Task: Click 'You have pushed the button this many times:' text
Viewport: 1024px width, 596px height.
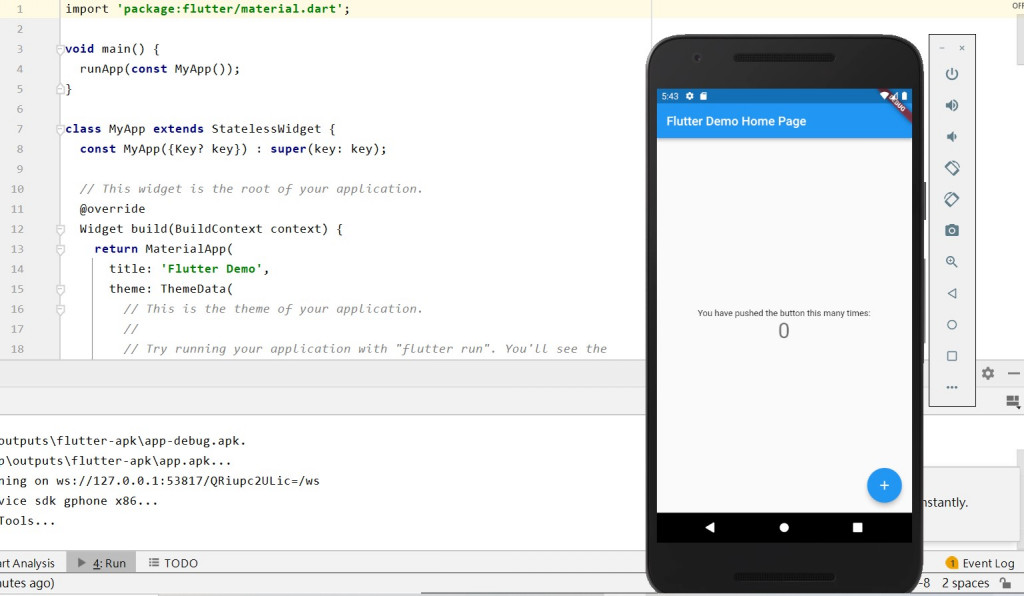Action: (784, 313)
